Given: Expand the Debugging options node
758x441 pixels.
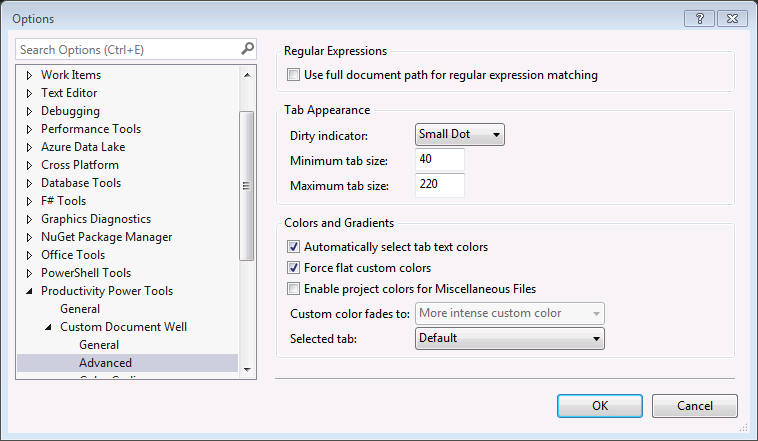Looking at the screenshot, I should (x=29, y=111).
